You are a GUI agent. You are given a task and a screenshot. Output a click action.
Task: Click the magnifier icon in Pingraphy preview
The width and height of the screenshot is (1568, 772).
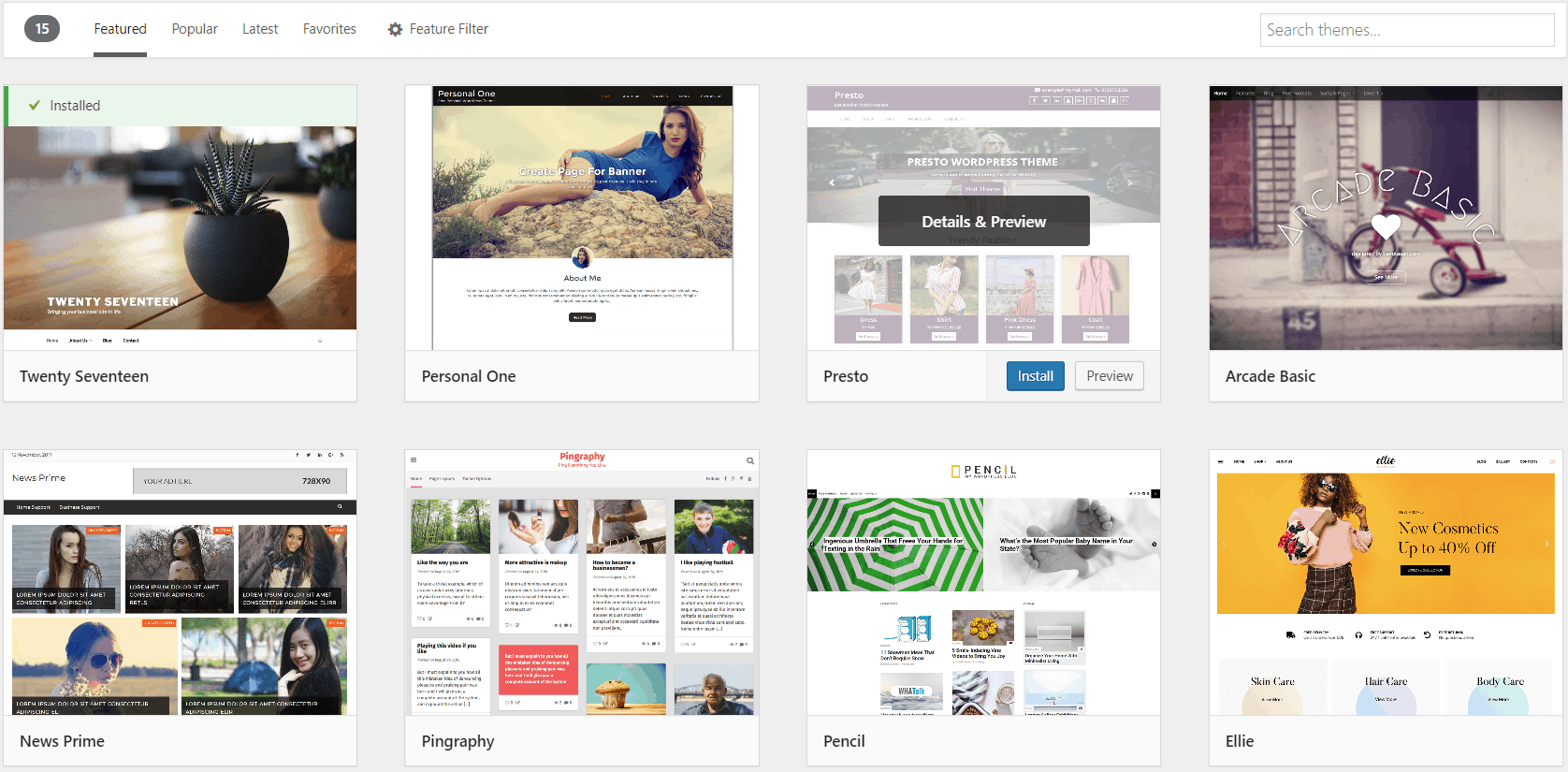click(x=749, y=460)
